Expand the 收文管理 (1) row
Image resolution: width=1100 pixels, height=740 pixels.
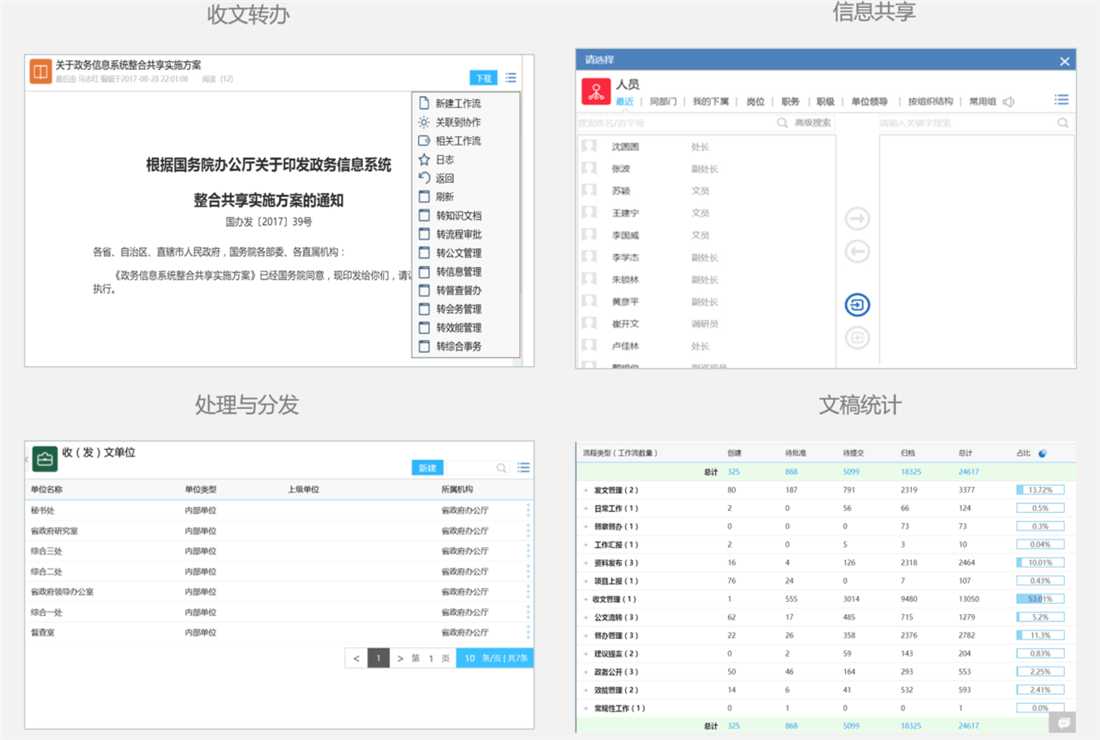(x=586, y=600)
